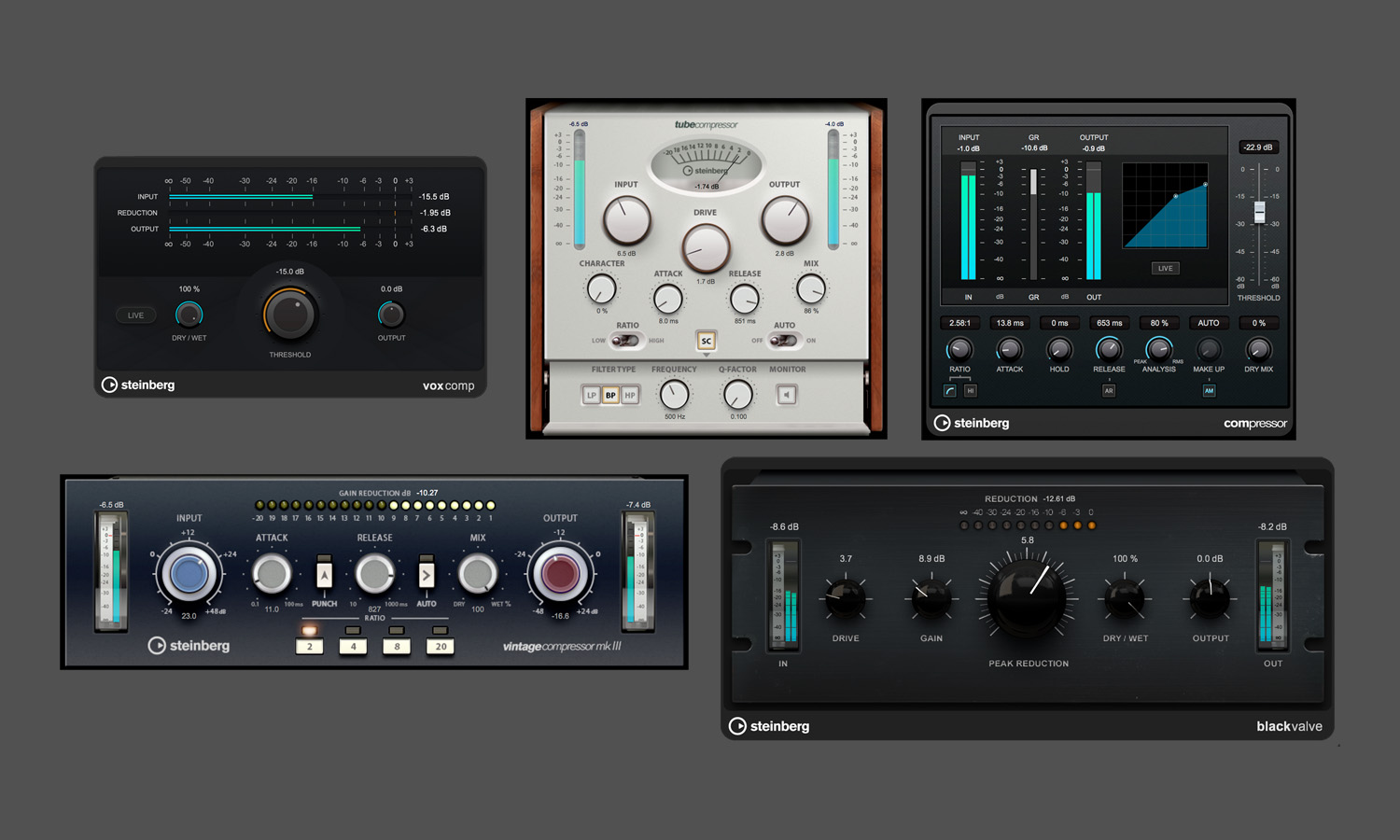1400x840 pixels.
Task: Adjust the Dry Mix knob in Compressor
Action: 1258,350
